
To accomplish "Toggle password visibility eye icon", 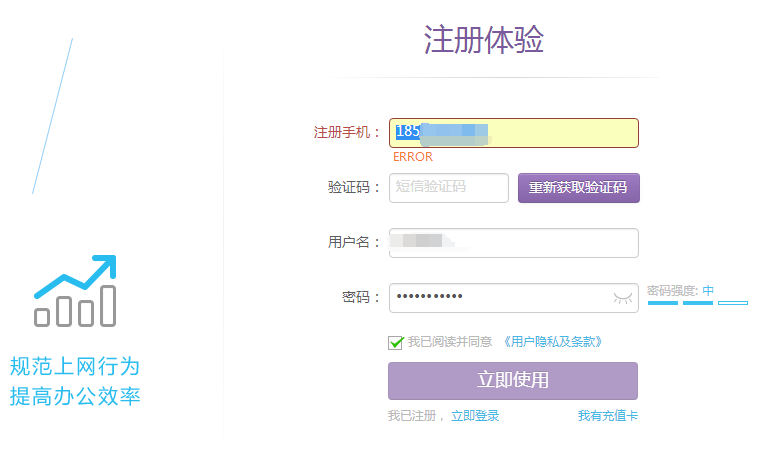I will click(623, 297).
